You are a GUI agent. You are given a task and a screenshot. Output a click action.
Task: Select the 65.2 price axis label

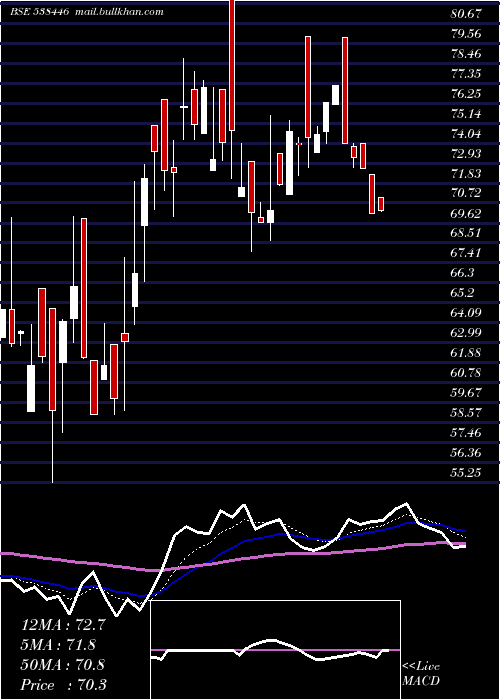coord(463,293)
